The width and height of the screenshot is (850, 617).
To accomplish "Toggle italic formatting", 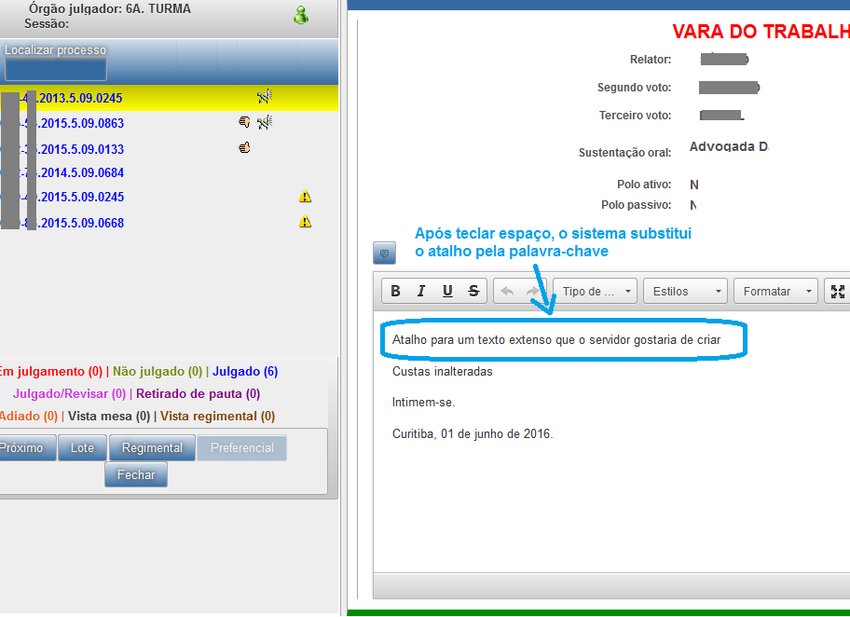I will coord(421,291).
